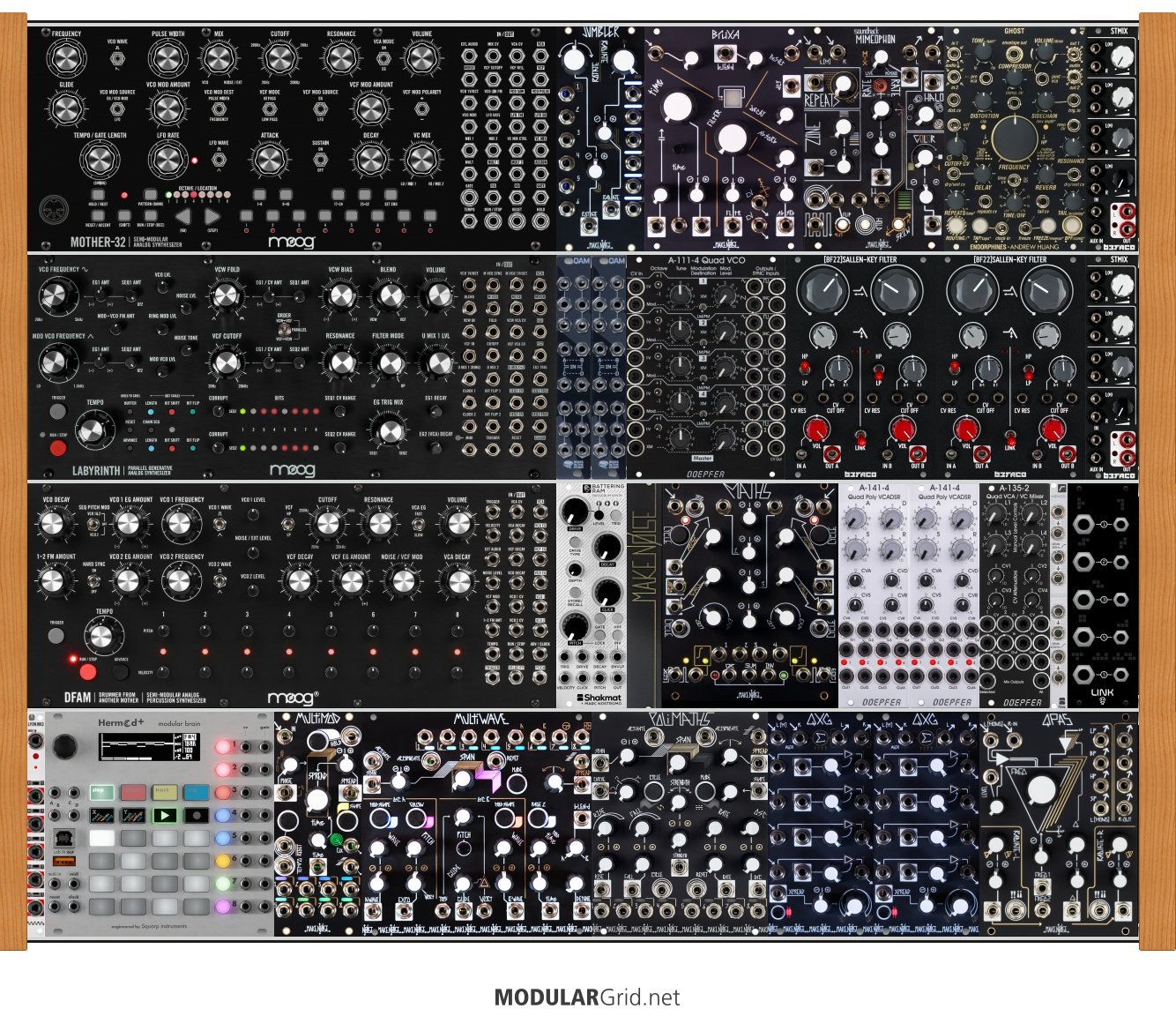Click the Labyrinth EG TRIG MIX knob

click(x=388, y=431)
